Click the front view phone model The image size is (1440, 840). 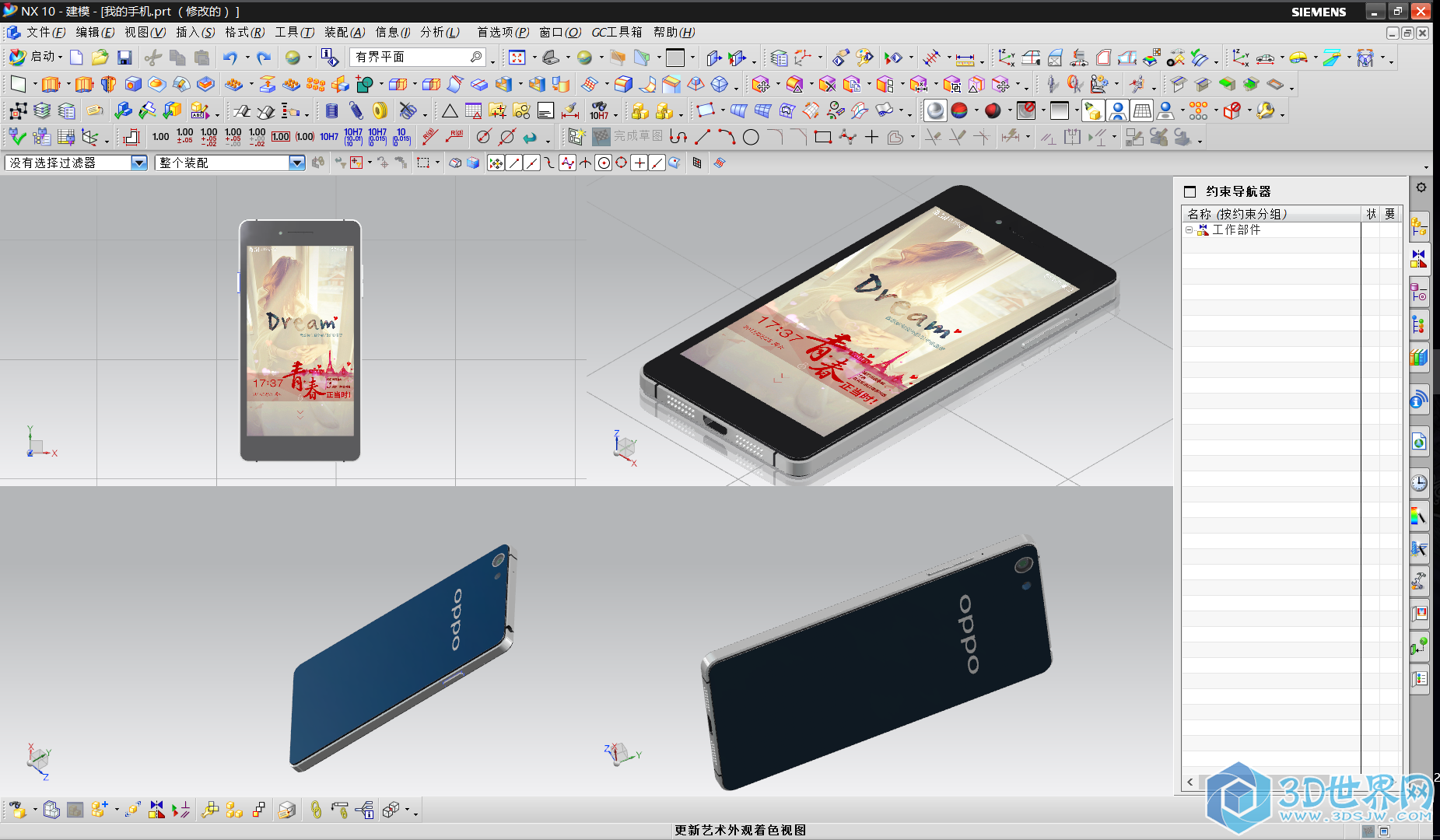[x=300, y=341]
